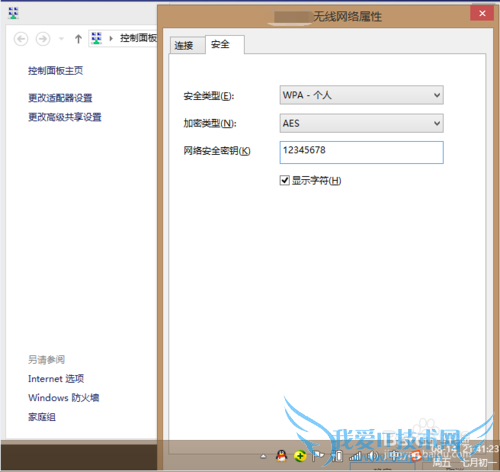The image size is (500, 472).
Task: Click the window title bar network icon
Action: click(13, 13)
